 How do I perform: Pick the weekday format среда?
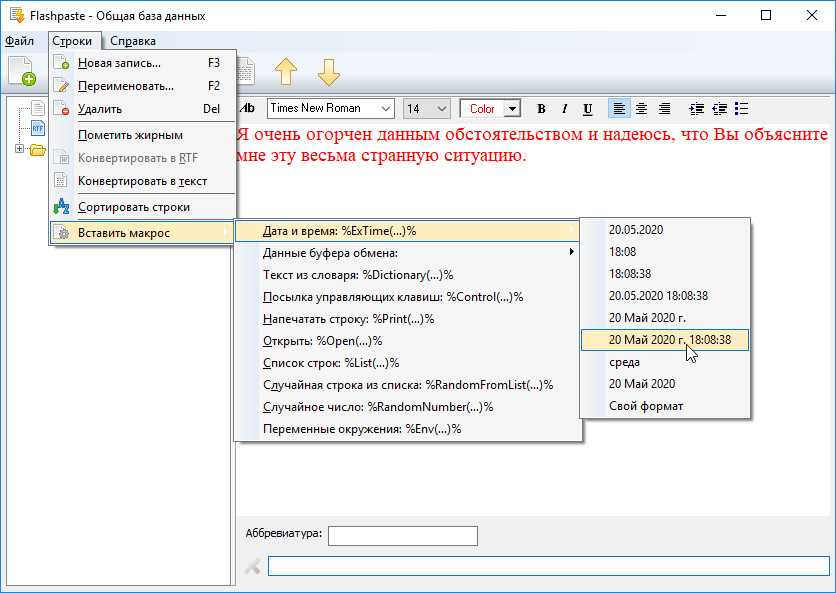tap(665, 362)
